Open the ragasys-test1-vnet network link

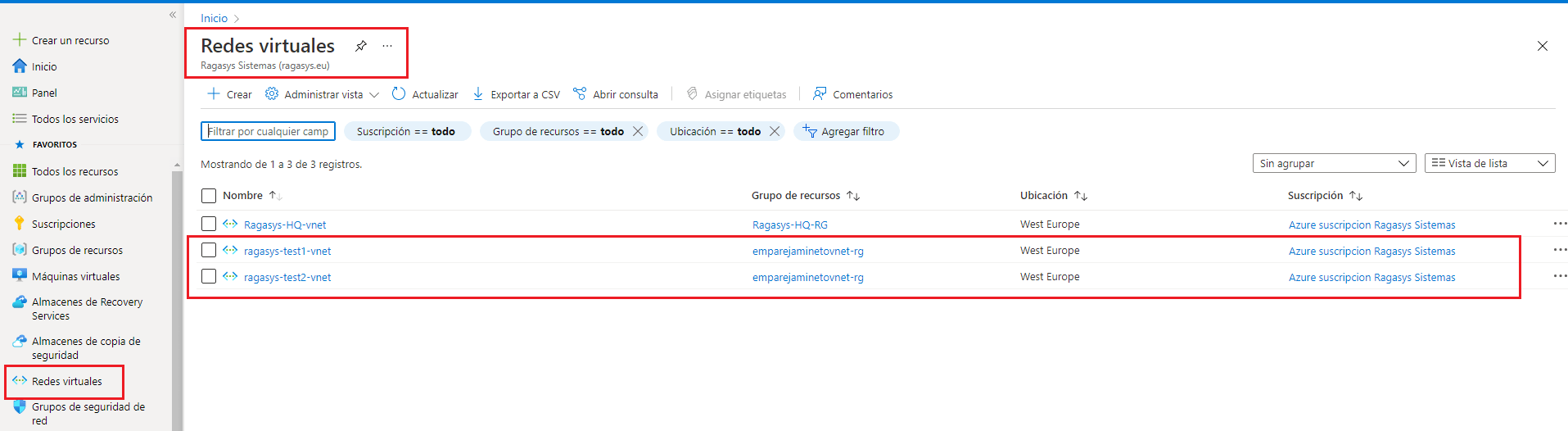click(287, 251)
